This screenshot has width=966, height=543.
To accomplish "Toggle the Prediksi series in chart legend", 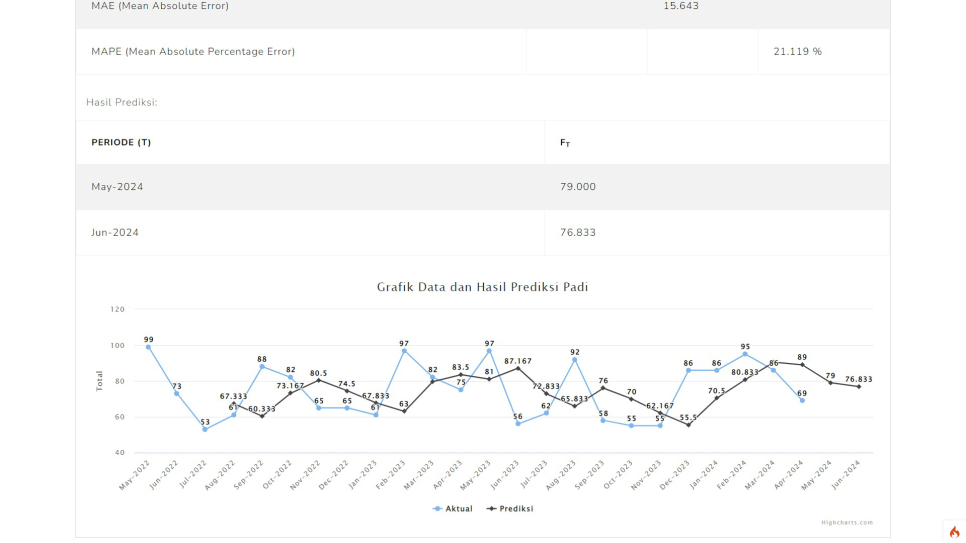I will coord(510,508).
